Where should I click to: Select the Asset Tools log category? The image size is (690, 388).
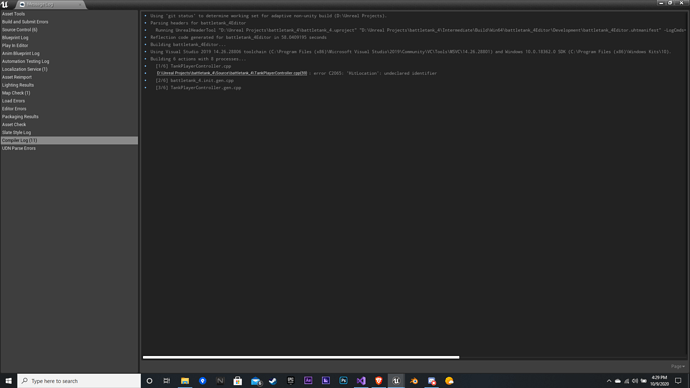click(x=69, y=14)
